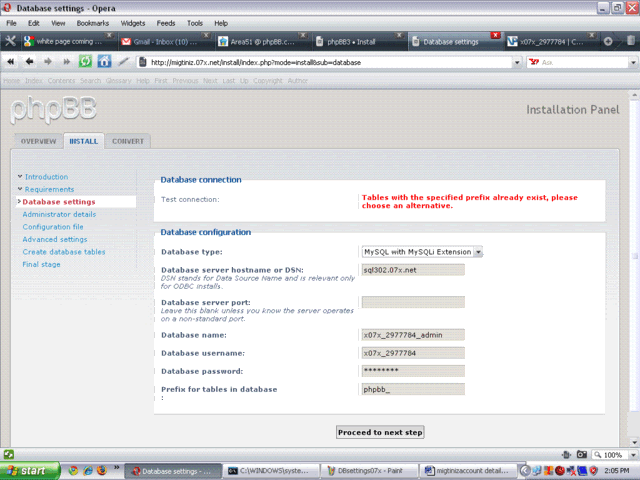Reload the page with green refresh icon
The image size is (640, 480).
click(85, 62)
